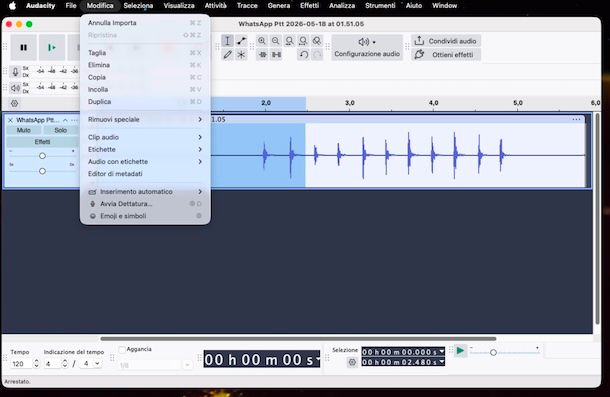Click the time signature numerator stepper
Image resolution: width=610 pixels, height=397 pixels.
(x=65, y=364)
